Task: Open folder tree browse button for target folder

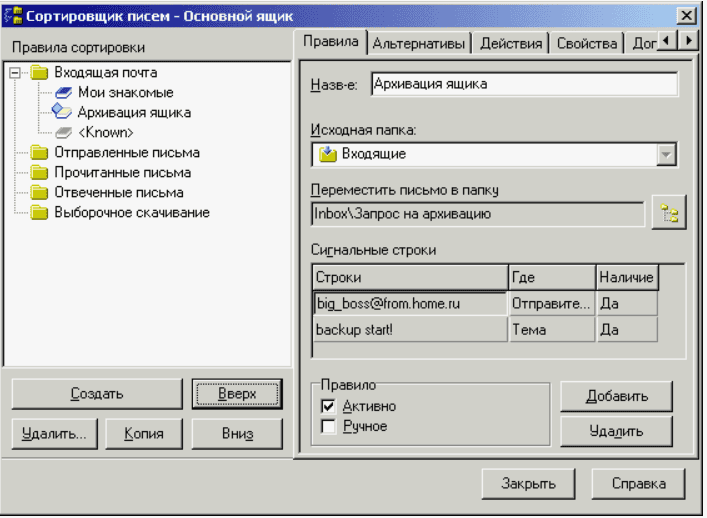Action: click(669, 213)
